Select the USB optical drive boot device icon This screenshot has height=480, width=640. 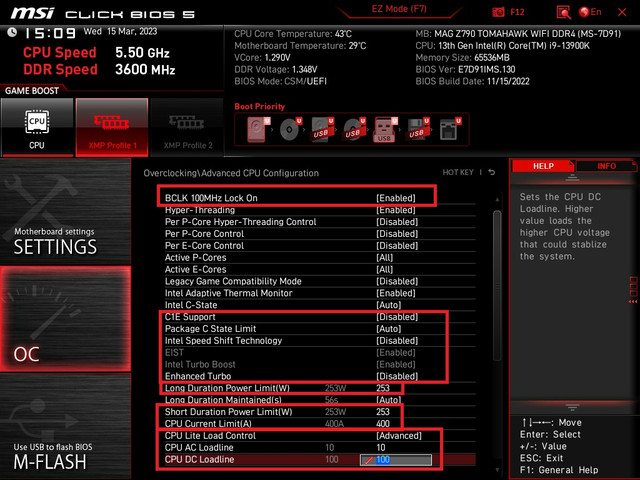(x=354, y=129)
